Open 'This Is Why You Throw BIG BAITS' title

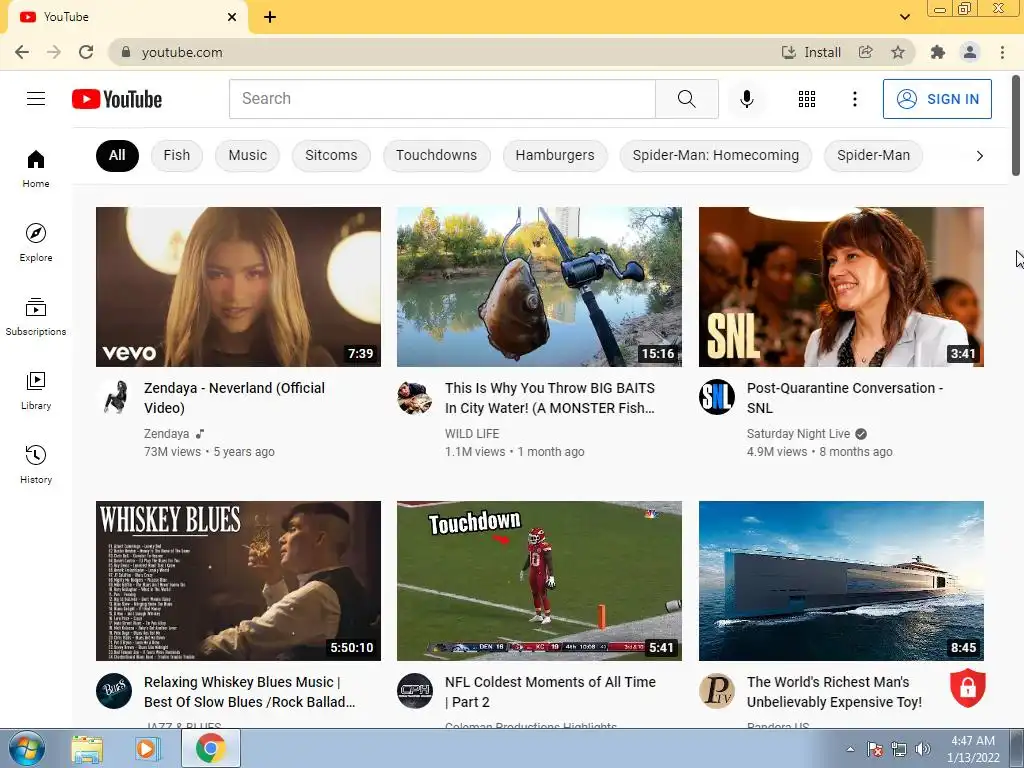point(550,398)
